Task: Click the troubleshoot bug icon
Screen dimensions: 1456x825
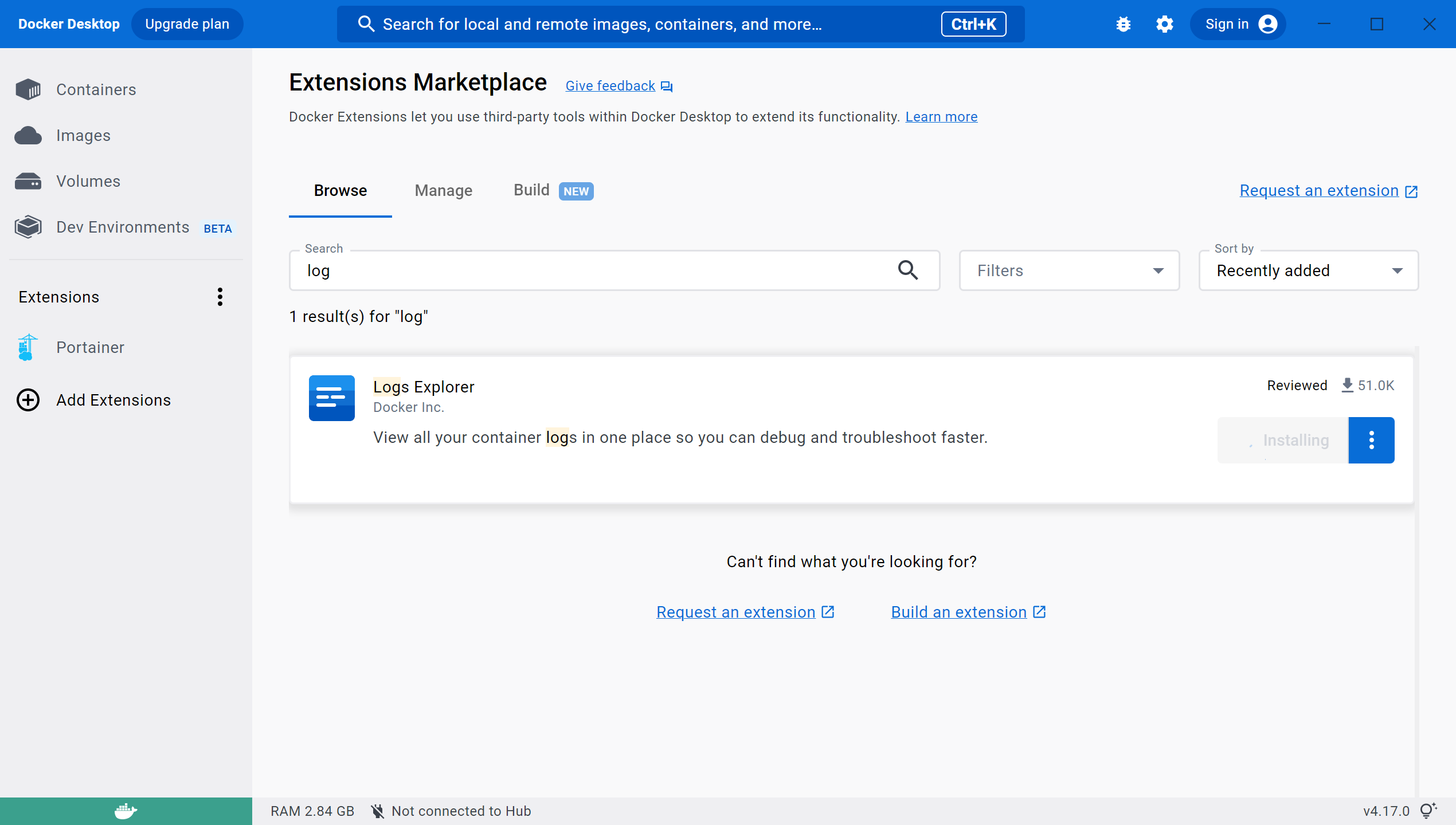Action: [1123, 24]
